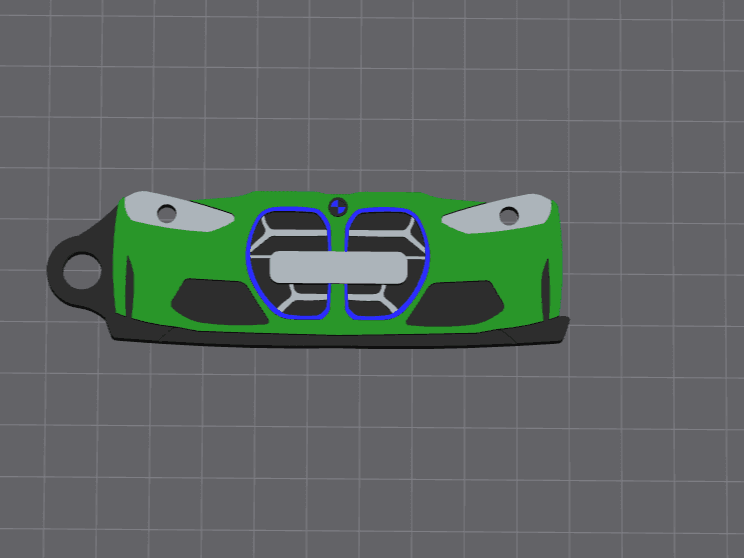
Task: Select the left blue-outlined kidney grille
Action: 288,262
